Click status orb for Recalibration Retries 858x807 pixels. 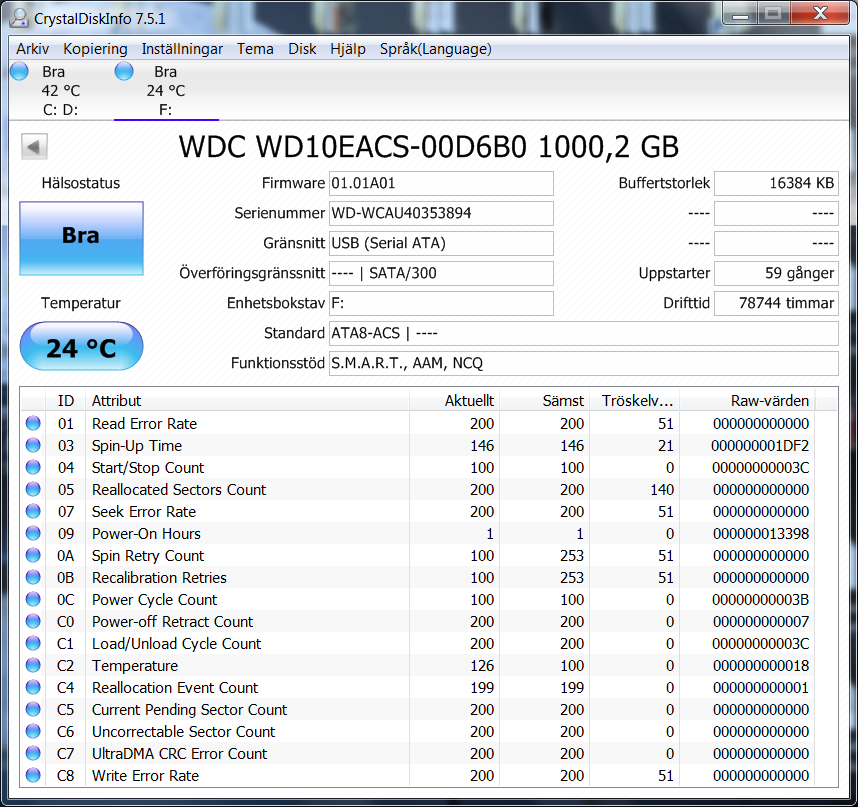(33, 577)
